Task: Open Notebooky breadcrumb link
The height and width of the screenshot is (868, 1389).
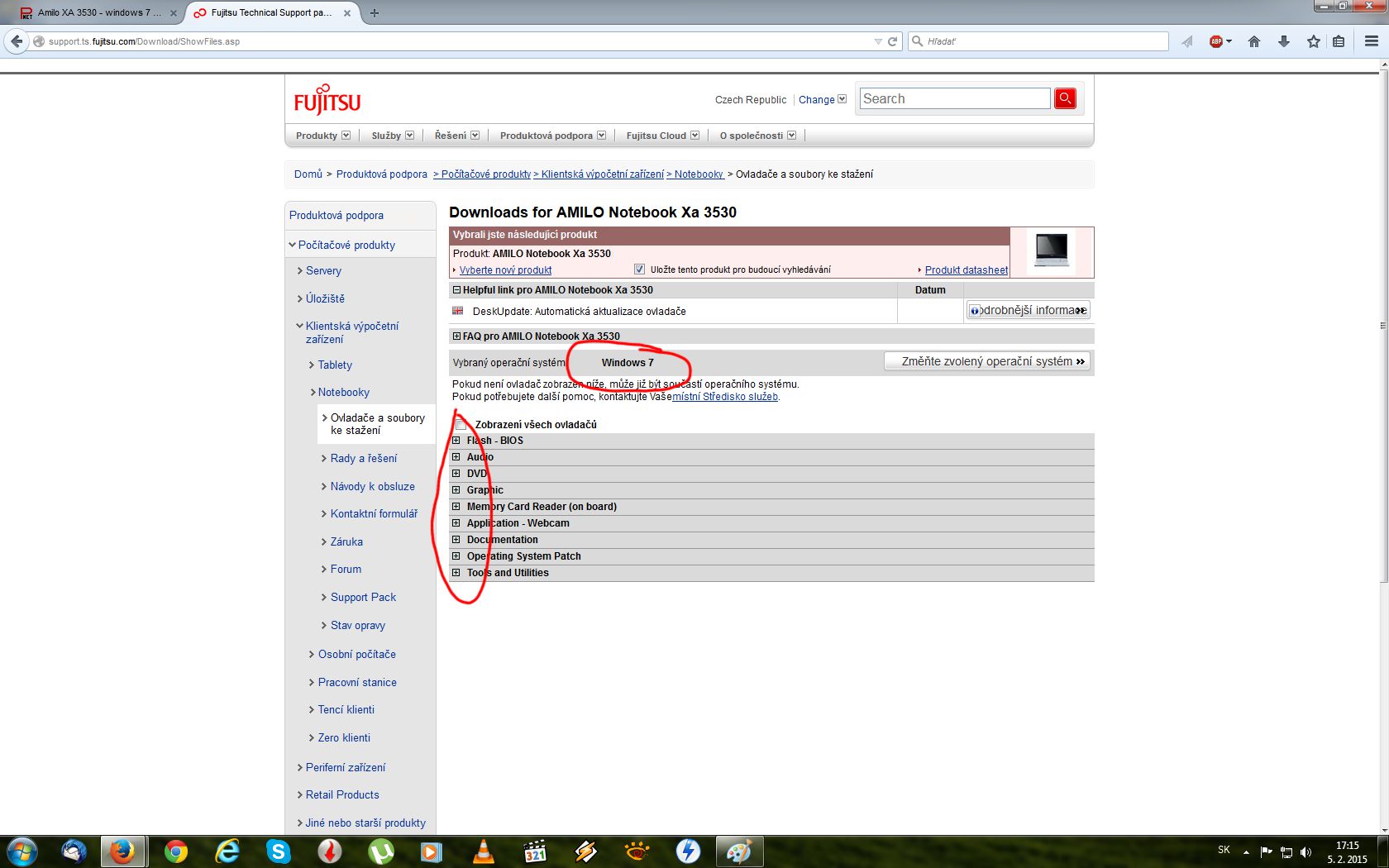Action: tap(699, 174)
